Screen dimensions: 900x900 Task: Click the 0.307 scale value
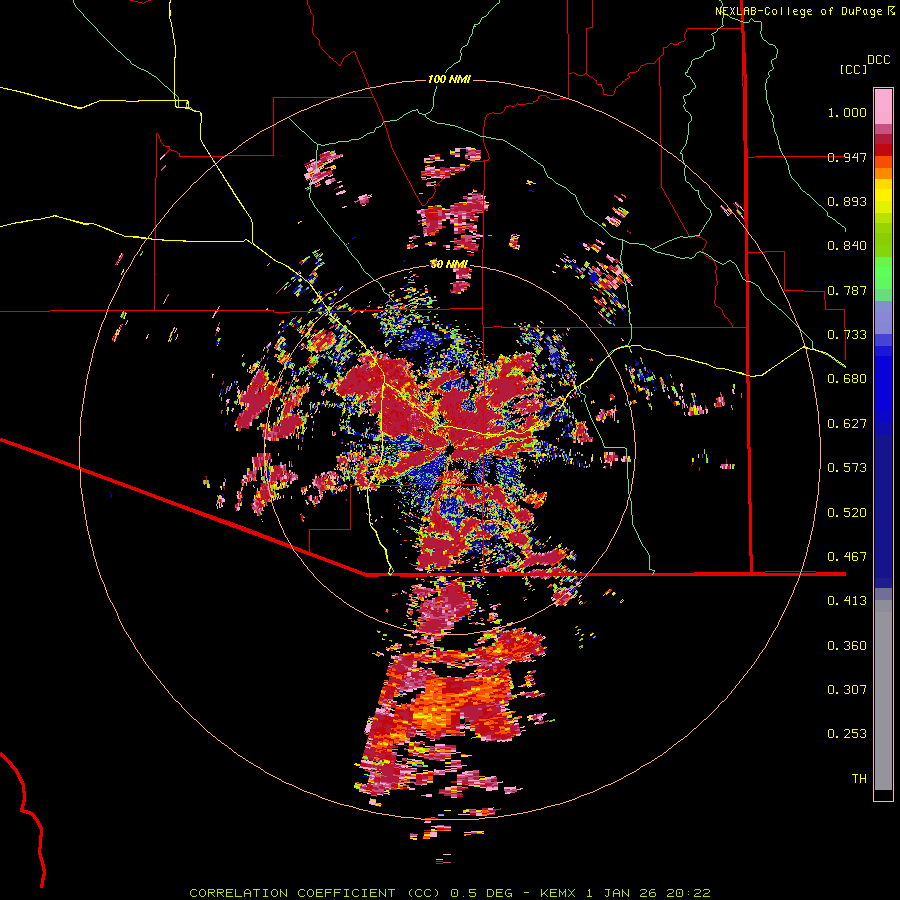click(847, 690)
